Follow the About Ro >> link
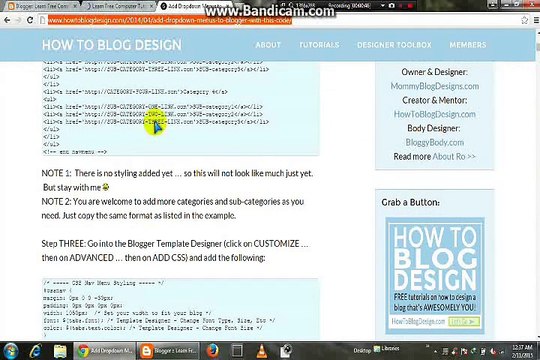The width and height of the screenshot is (540, 360). tap(454, 156)
